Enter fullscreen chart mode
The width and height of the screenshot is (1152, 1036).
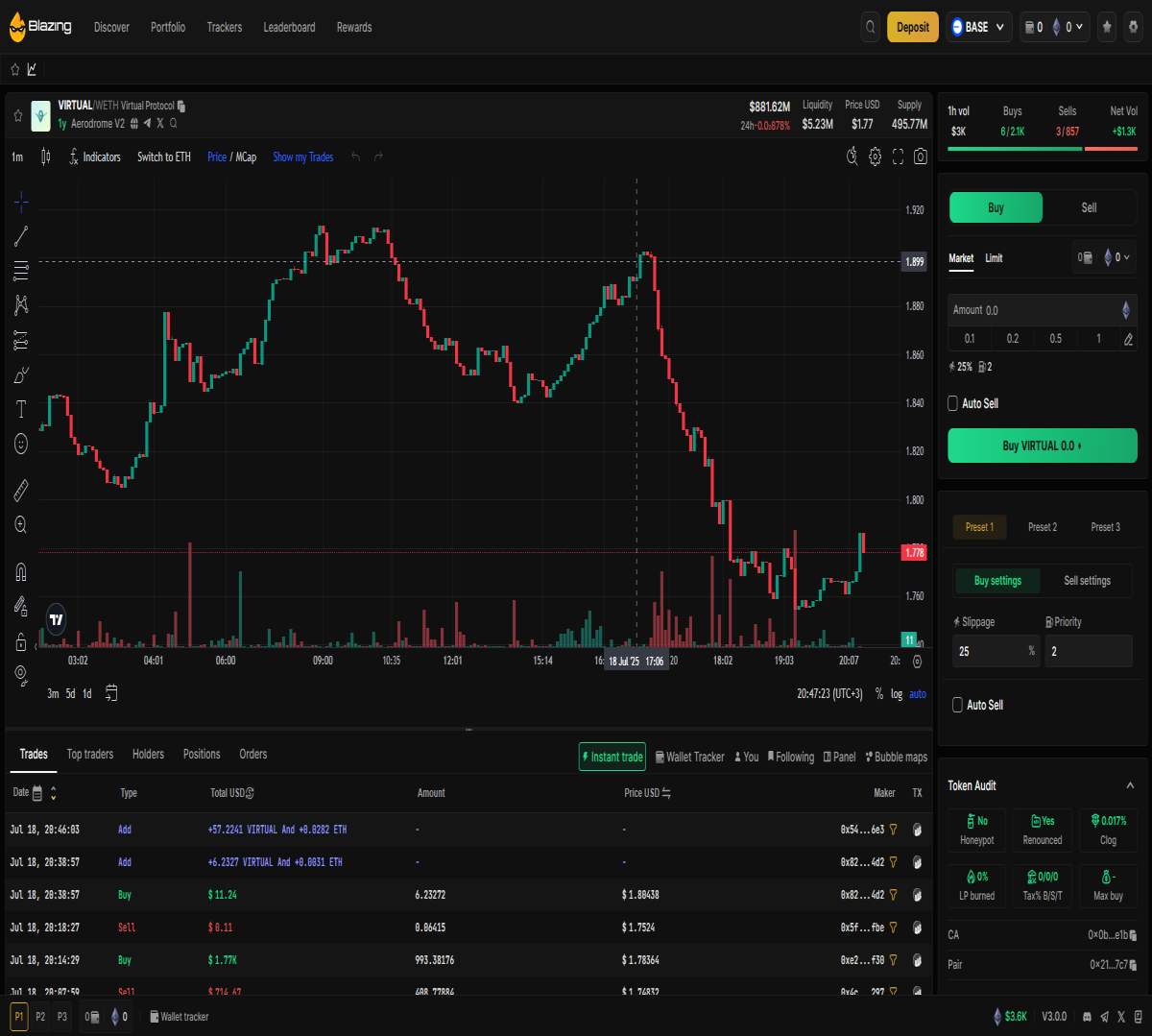point(898,157)
